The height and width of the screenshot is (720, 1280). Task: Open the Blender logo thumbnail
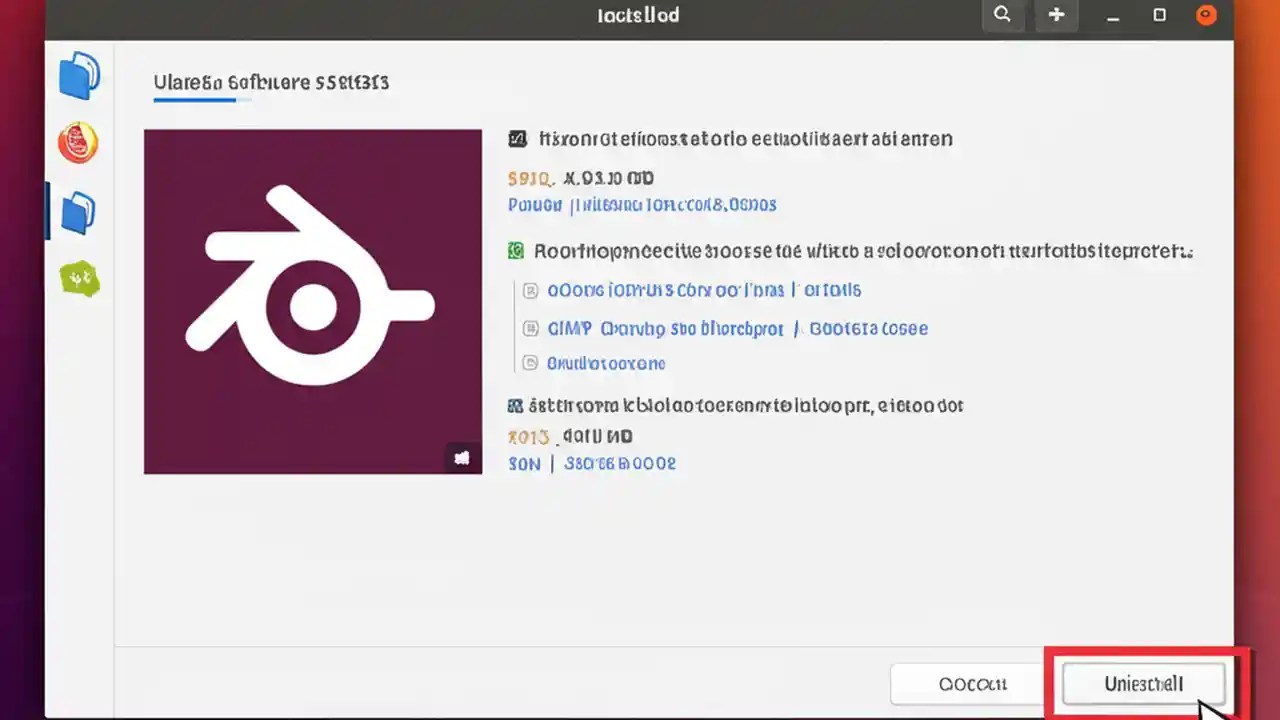coord(313,300)
